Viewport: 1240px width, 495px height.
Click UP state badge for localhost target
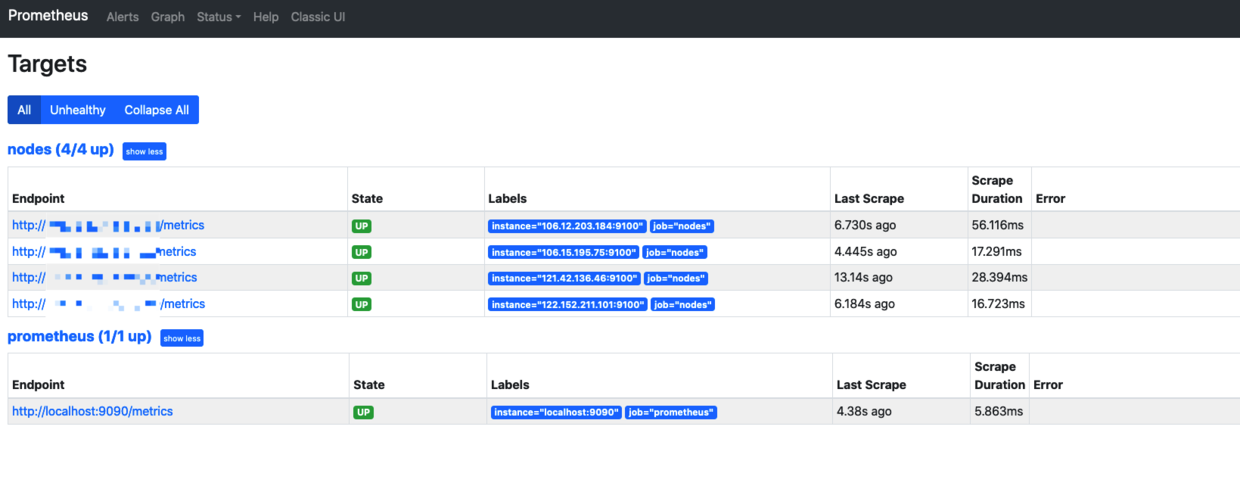point(363,412)
